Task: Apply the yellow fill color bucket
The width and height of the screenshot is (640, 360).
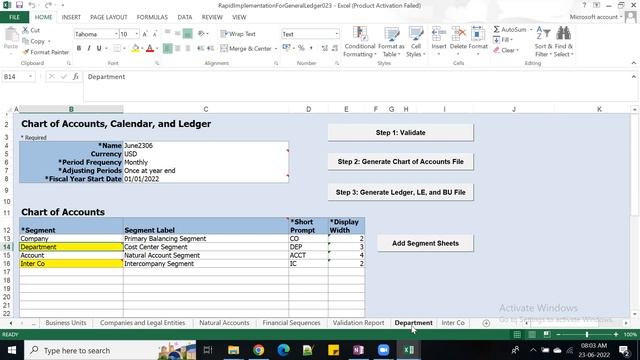Action: point(135,49)
